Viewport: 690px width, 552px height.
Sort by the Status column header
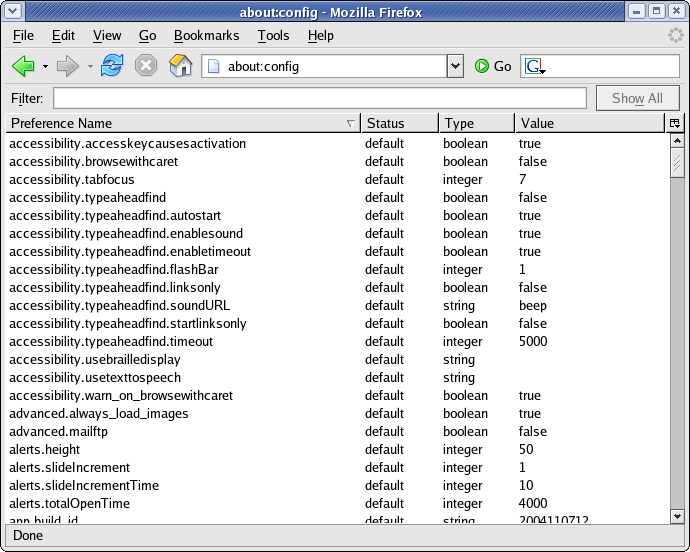pos(398,123)
